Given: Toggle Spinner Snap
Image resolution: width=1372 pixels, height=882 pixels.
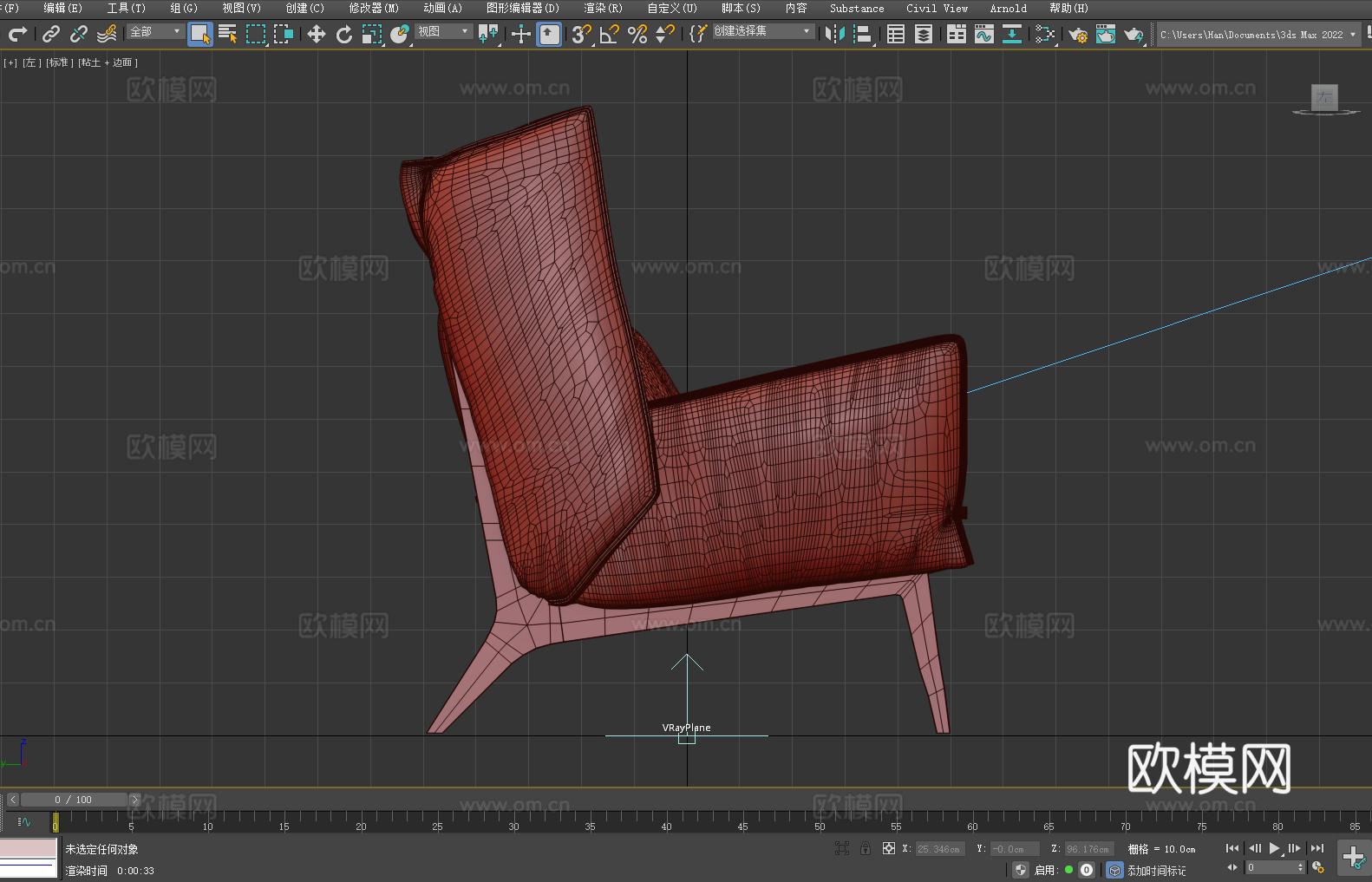Looking at the screenshot, I should click(x=665, y=34).
